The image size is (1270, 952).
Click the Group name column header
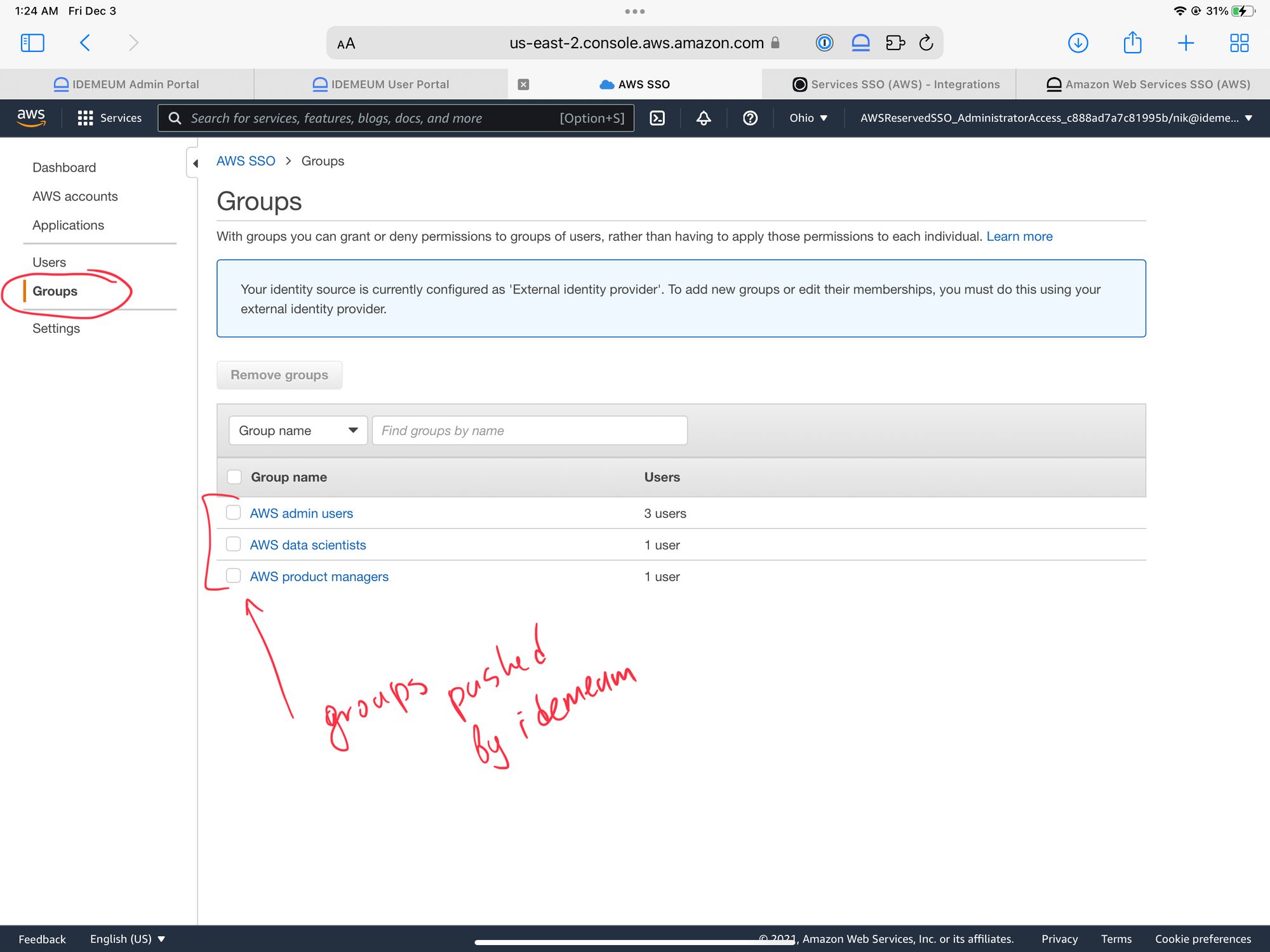[x=289, y=477]
